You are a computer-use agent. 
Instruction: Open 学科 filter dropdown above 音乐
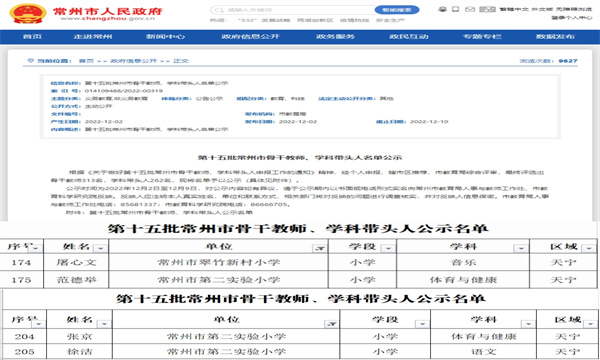[521, 249]
